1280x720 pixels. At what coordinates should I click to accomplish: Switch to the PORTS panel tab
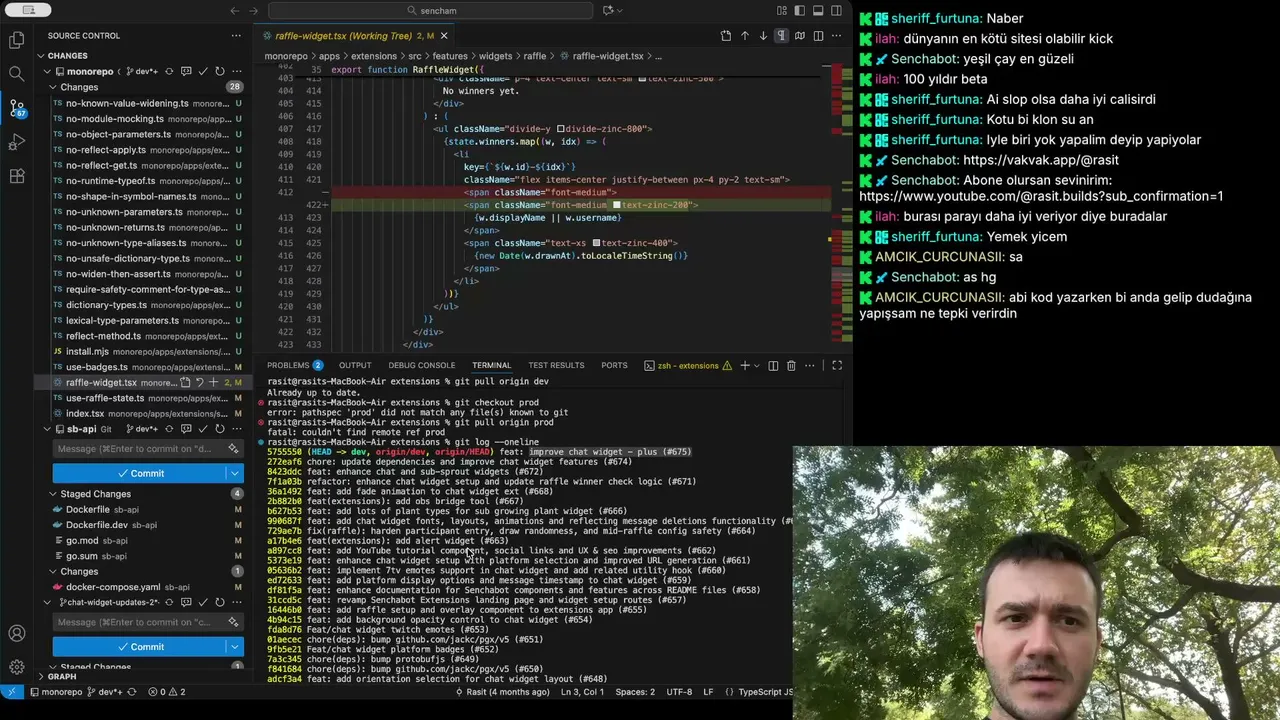pos(614,366)
